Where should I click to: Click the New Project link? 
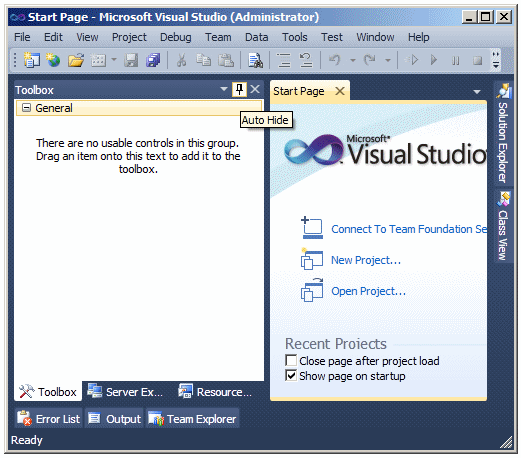[366, 260]
